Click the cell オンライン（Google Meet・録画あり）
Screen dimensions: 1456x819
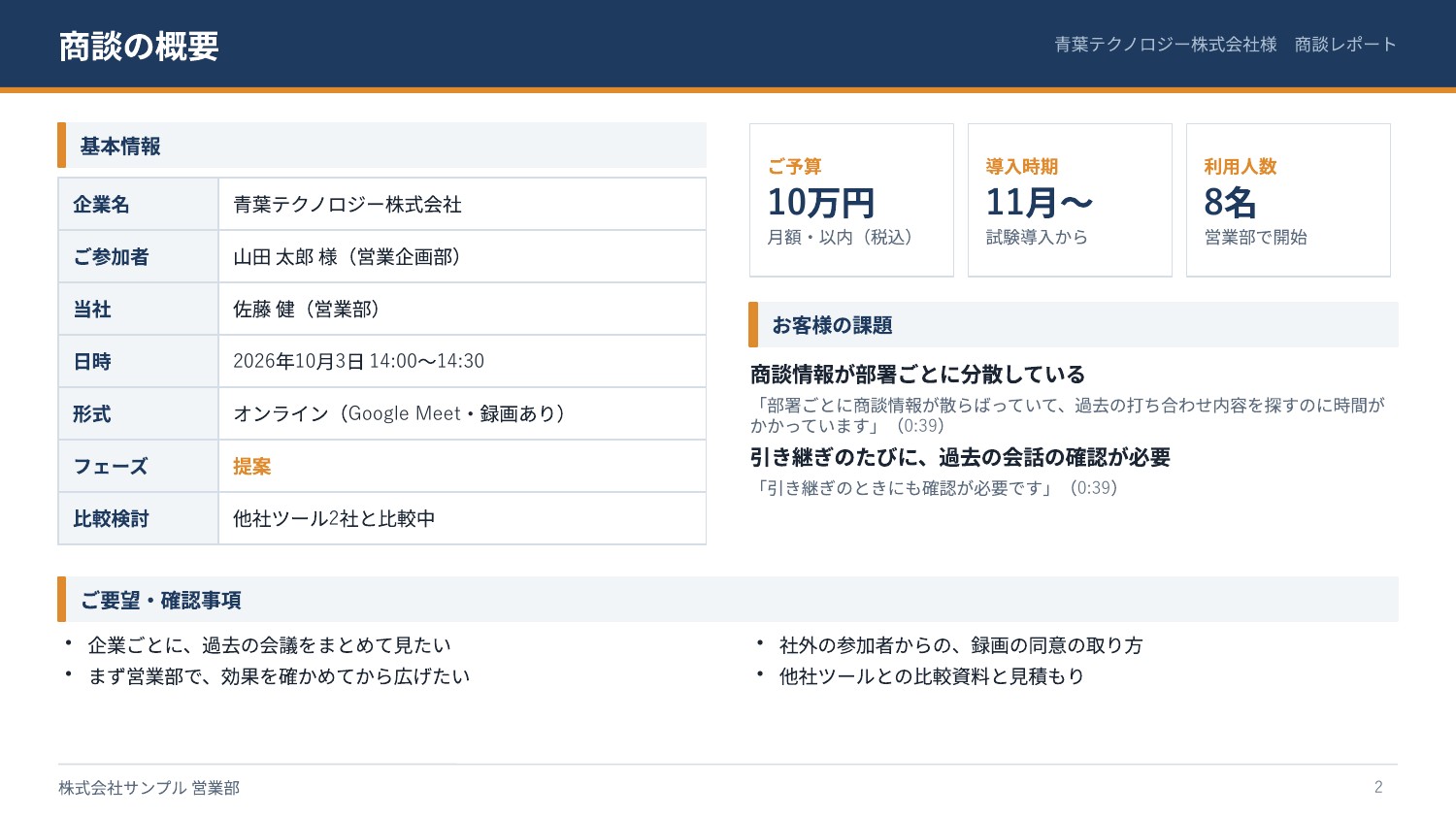pos(462,414)
